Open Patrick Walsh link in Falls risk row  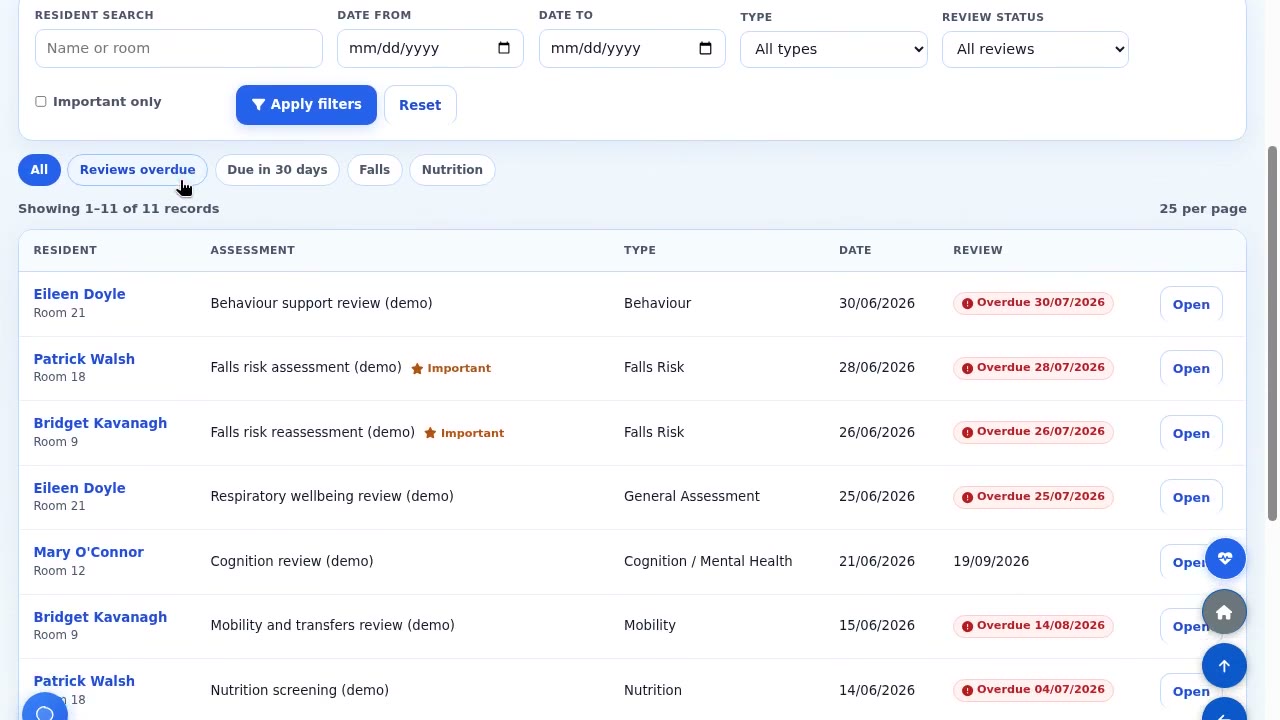pos(84,359)
